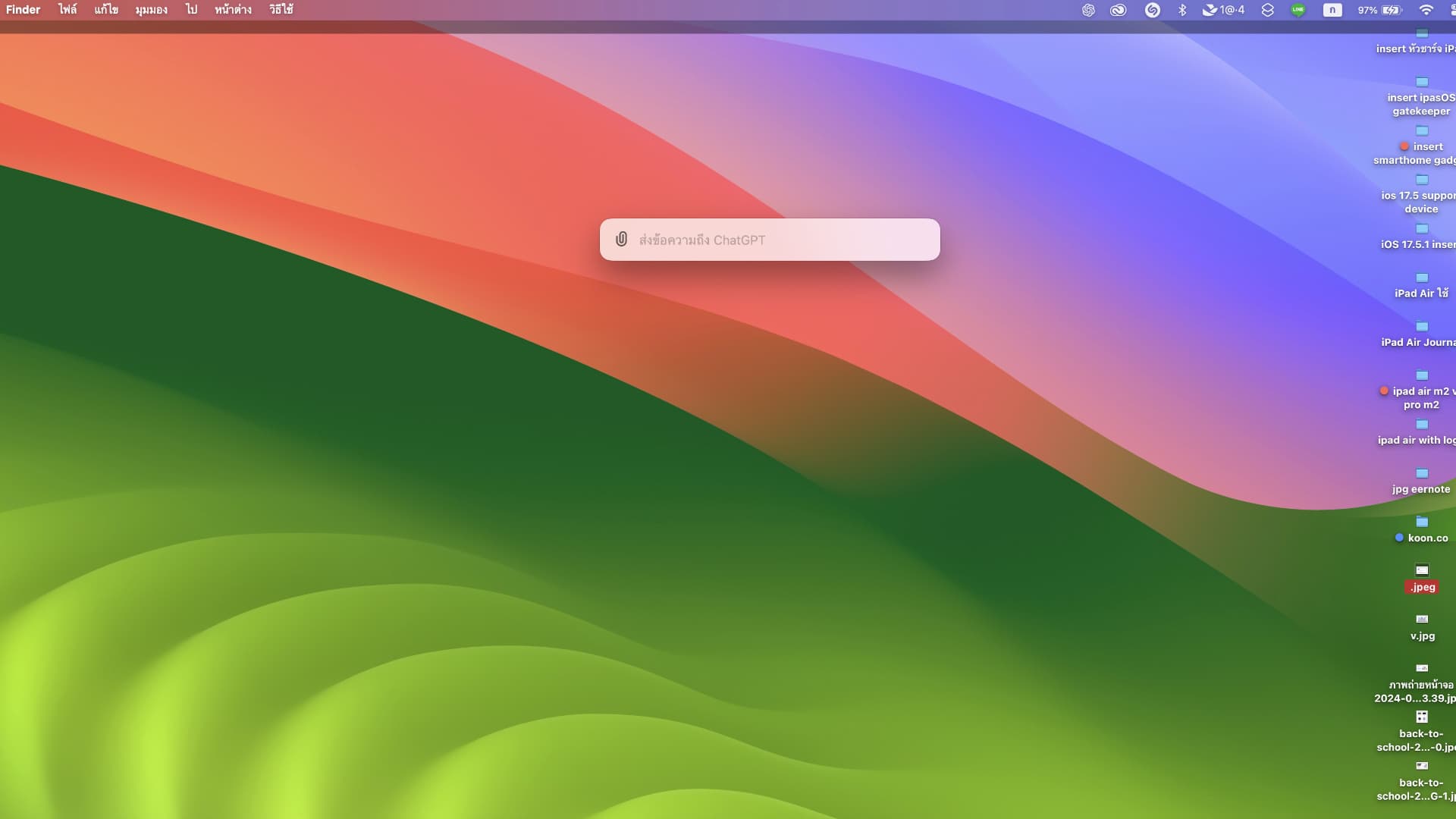Click the paperclip attach icon in ChatGPT bar
This screenshot has width=1456, height=819.
tap(621, 240)
